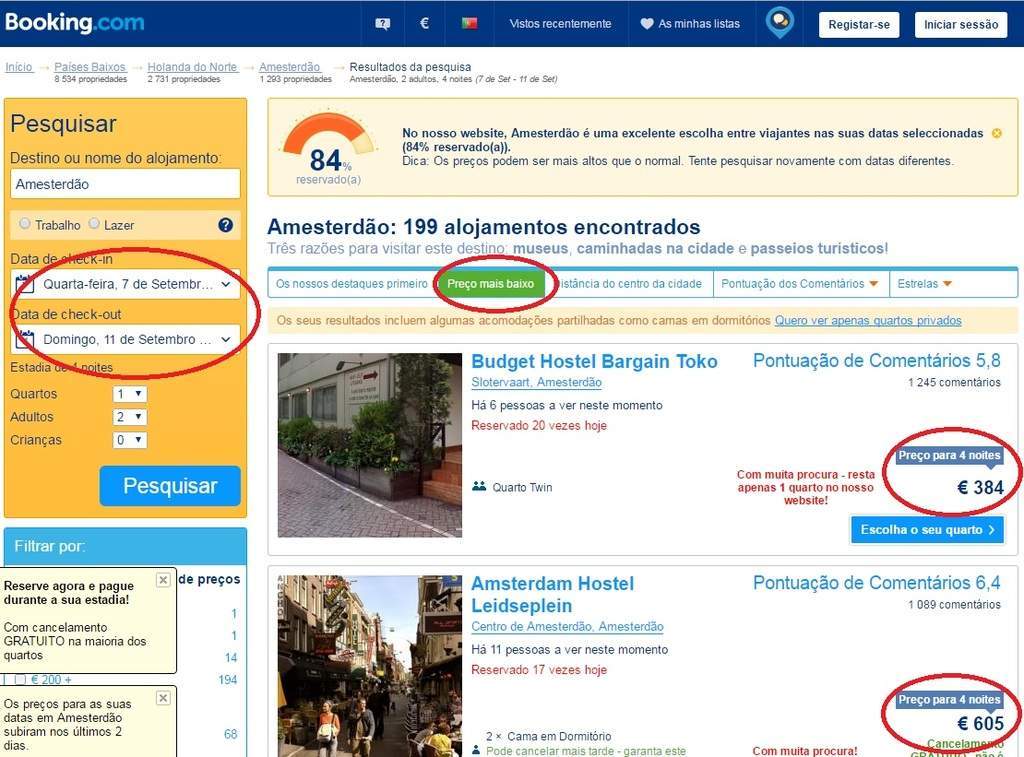This screenshot has height=757, width=1024.
Task: Open the customer help chat icon
Action: [383, 24]
